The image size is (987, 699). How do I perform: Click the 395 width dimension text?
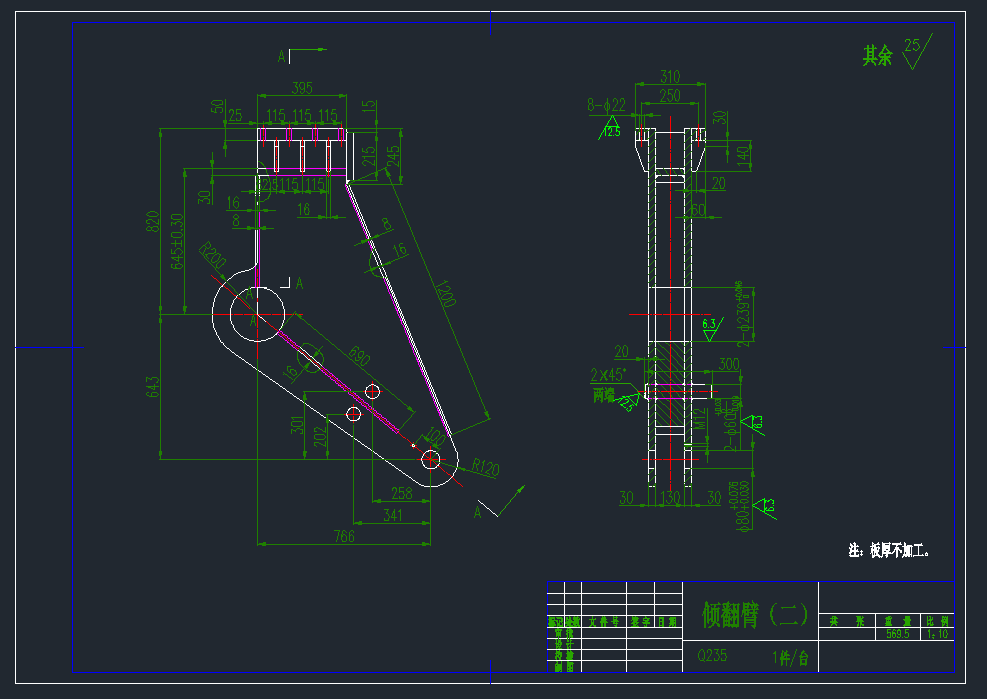(x=302, y=88)
